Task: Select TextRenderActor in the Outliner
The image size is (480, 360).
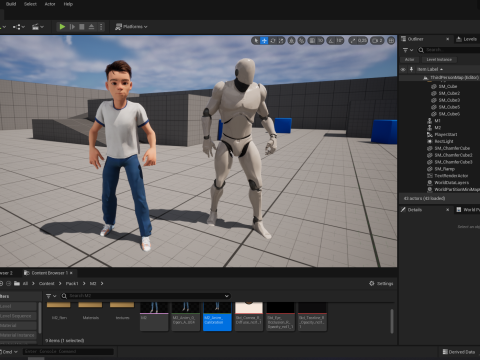Action: [451, 176]
